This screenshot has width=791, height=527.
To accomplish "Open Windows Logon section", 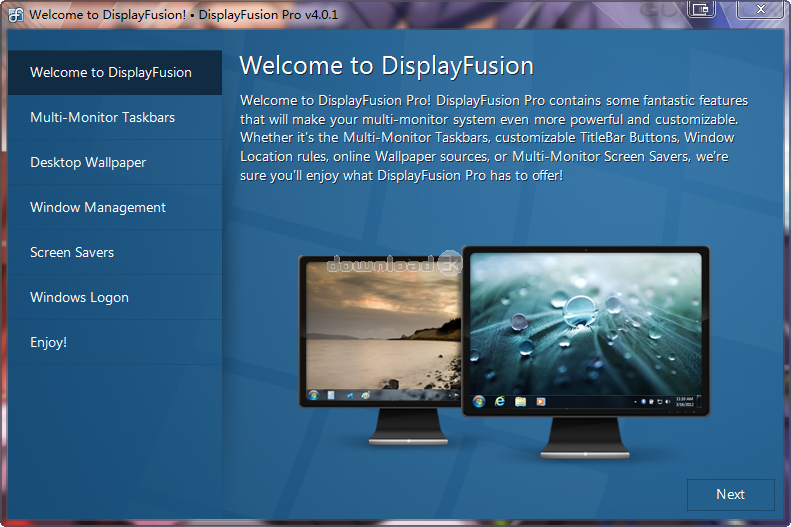I will pos(115,297).
